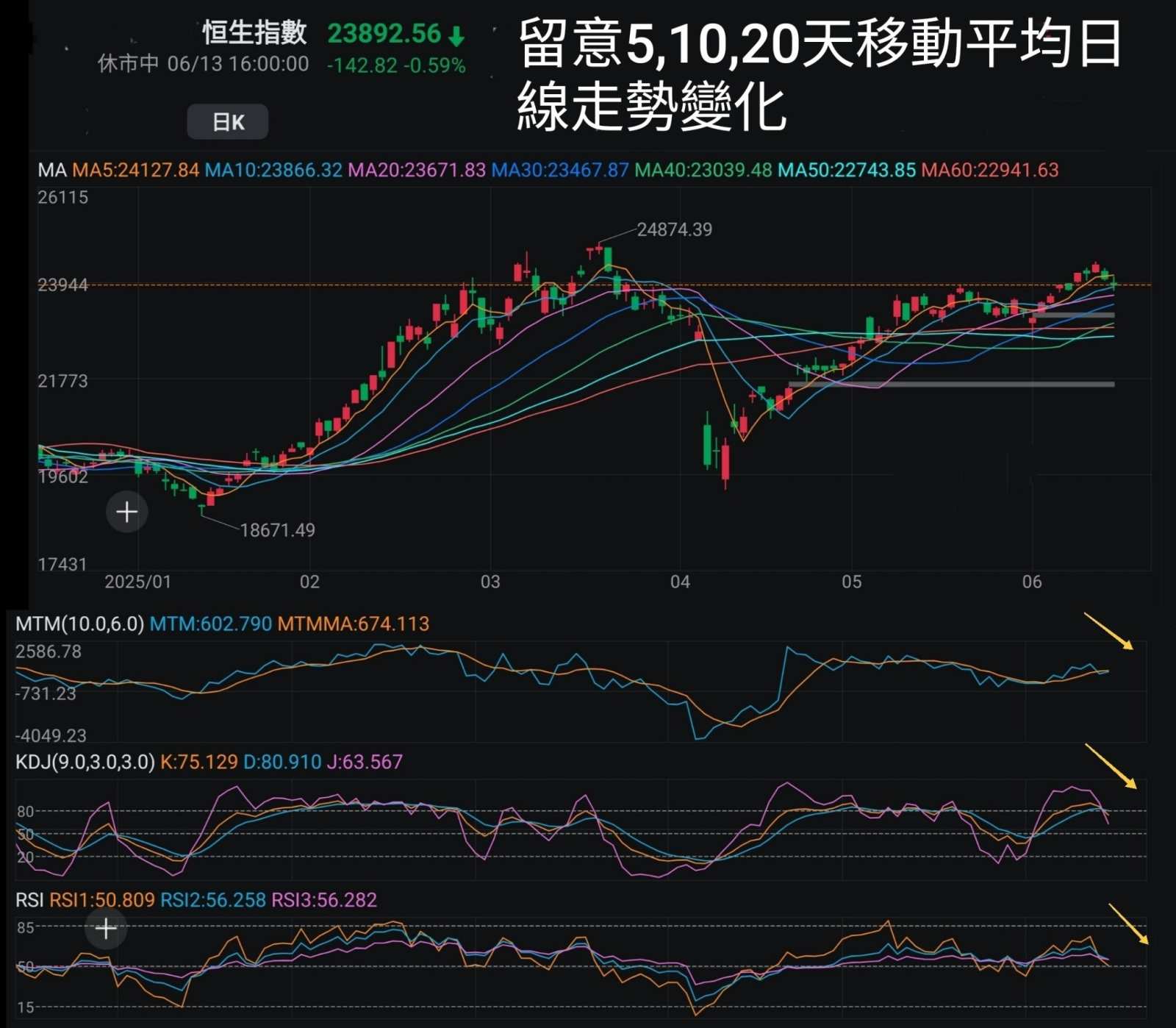Click the 日K daily candlestick button
This screenshot has width=1176, height=1028.
228,121
